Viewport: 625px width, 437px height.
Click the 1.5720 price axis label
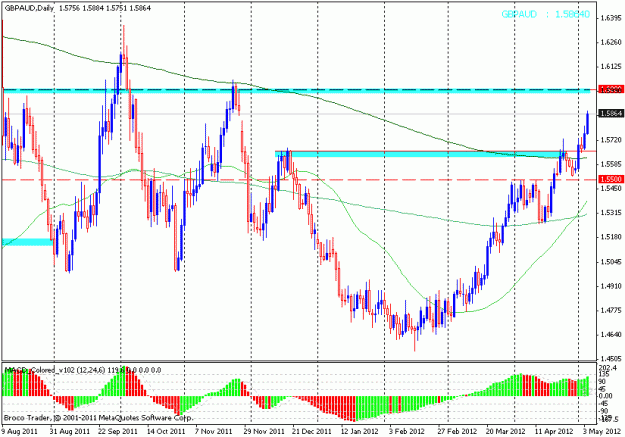(x=611, y=140)
